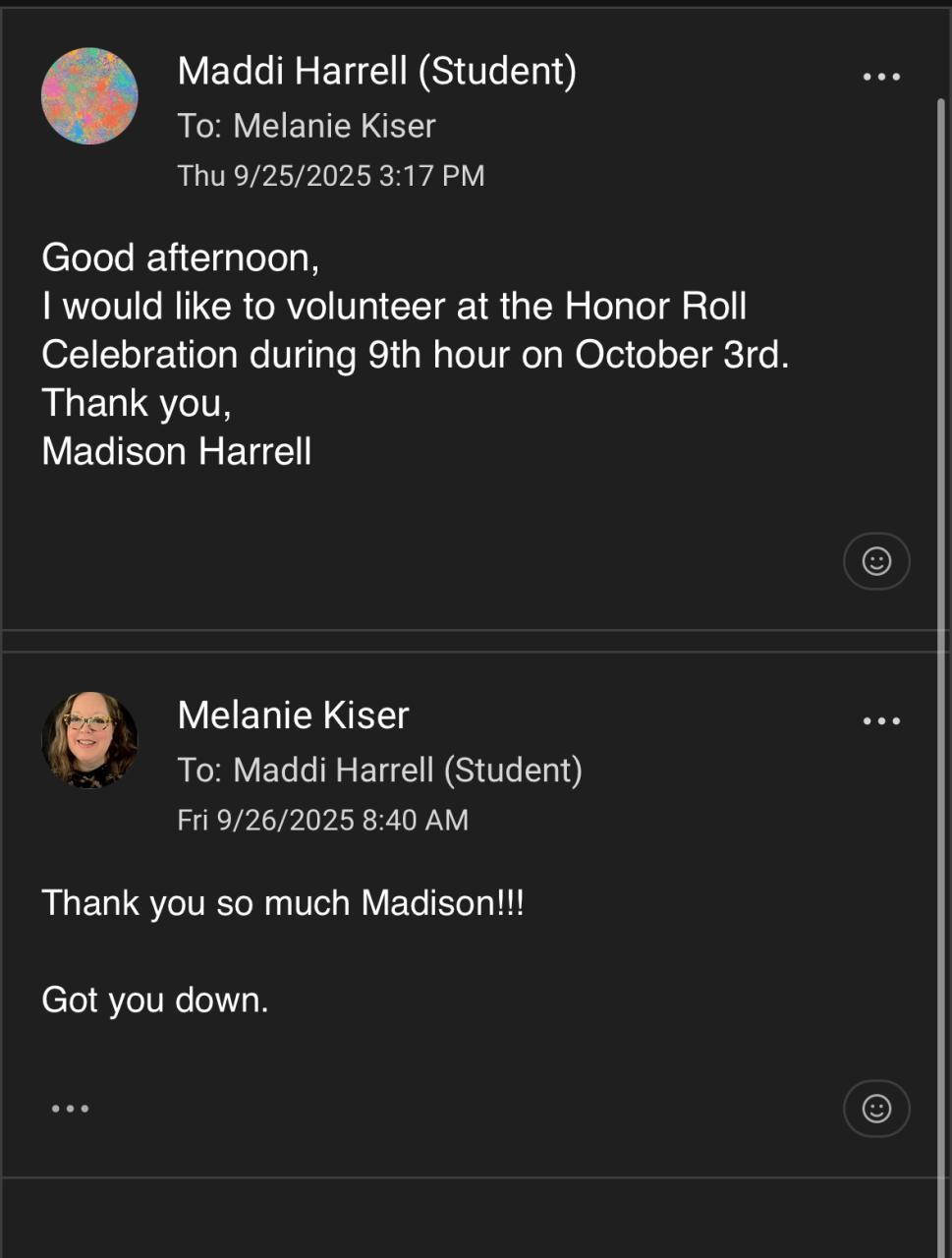Open more options for Maddi Harrell's message
Viewport: 952px width, 1258px height.
[880, 77]
